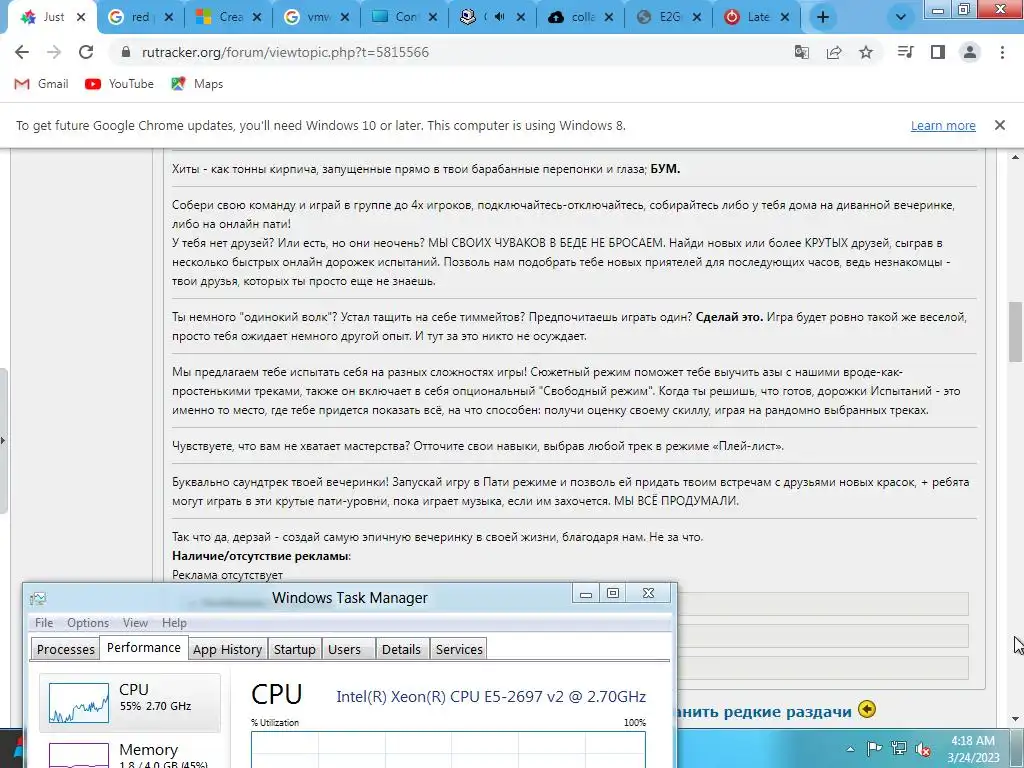Screen dimensions: 1024x768
Task: Expand tab search dropdown arrow
Action: [901, 18]
